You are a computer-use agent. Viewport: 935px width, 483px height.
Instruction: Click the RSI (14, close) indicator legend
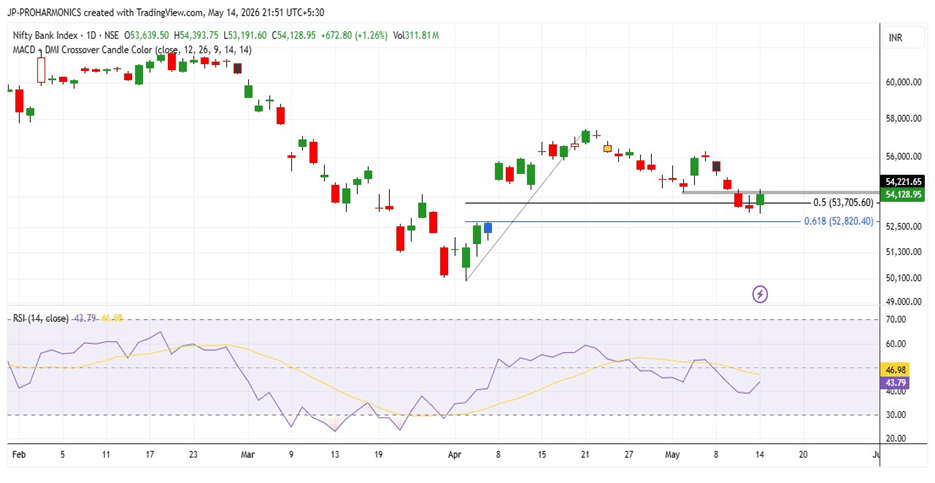coord(42,318)
